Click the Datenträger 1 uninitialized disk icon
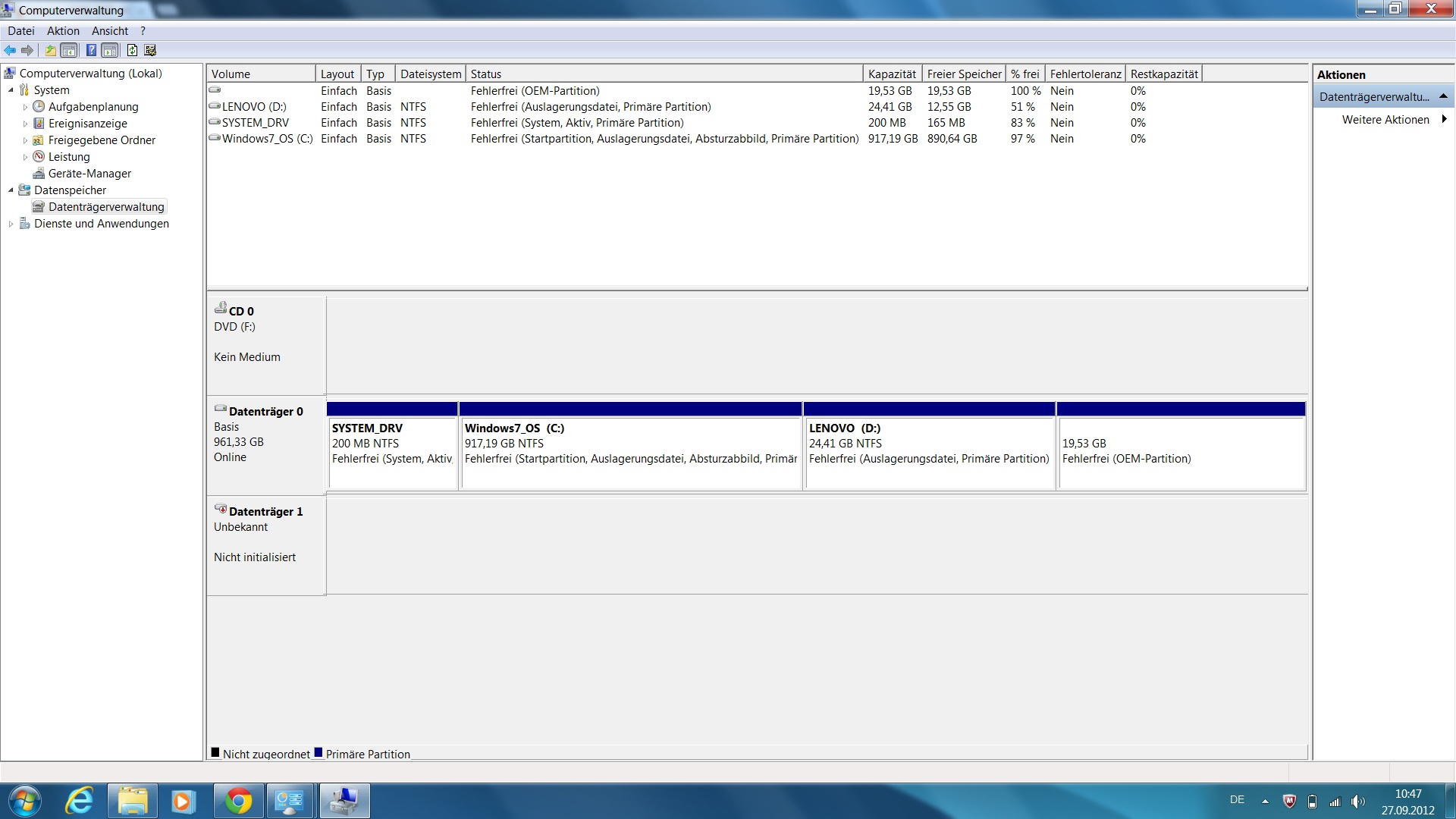This screenshot has width=1456, height=819. (x=221, y=510)
